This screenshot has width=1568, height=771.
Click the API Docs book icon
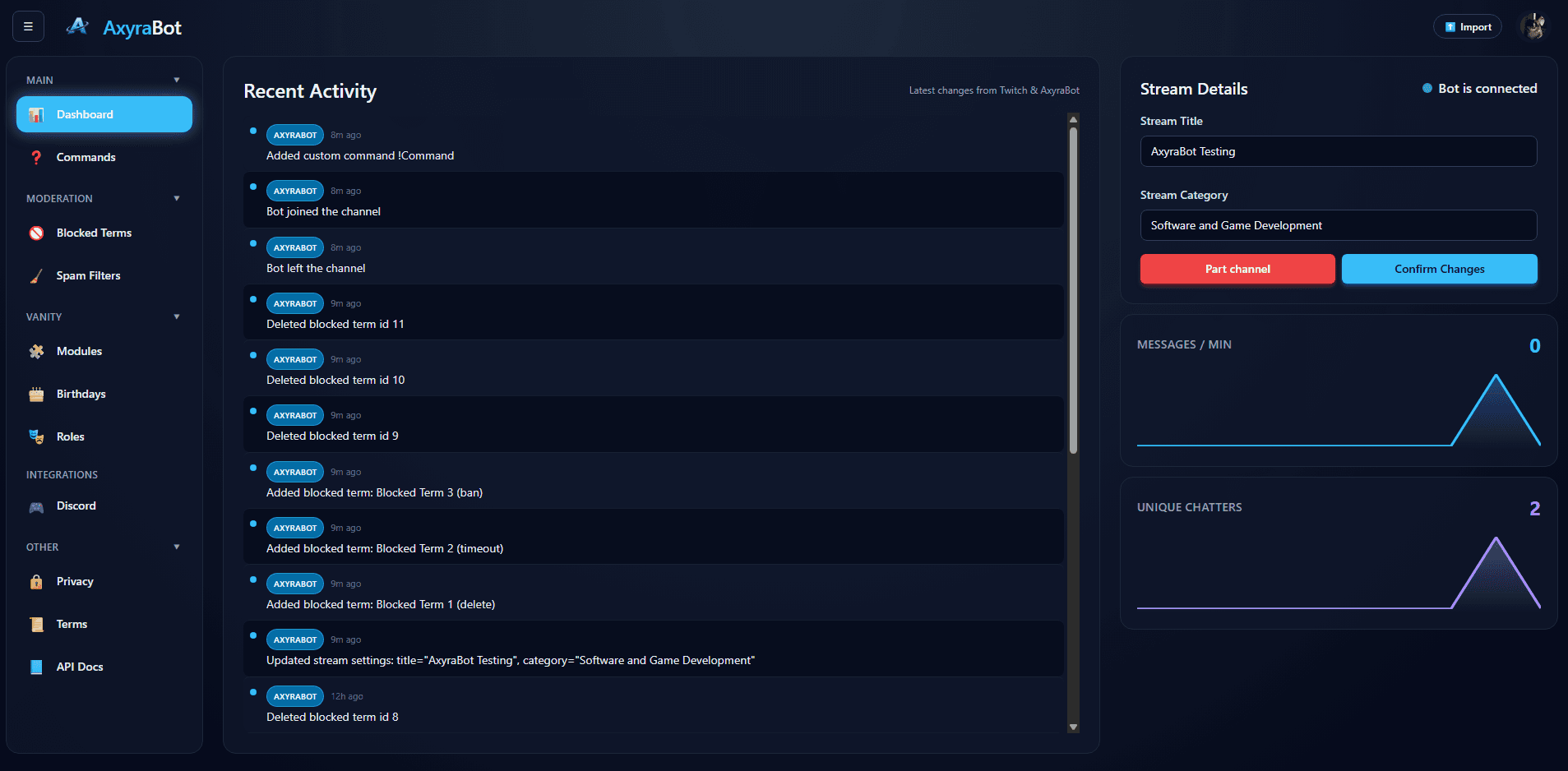pos(36,667)
